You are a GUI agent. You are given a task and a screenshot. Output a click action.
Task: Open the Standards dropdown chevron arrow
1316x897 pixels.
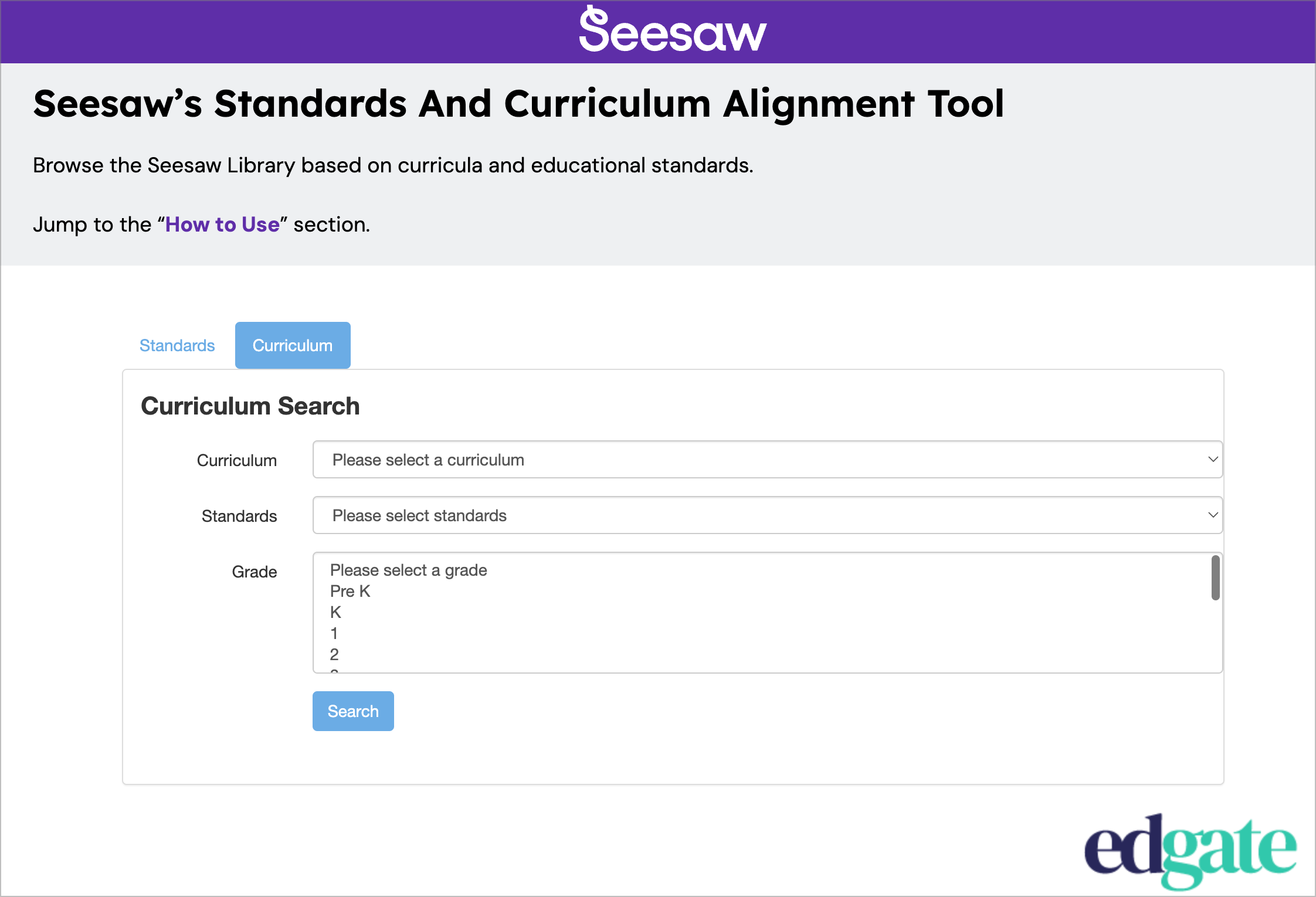[1212, 515]
